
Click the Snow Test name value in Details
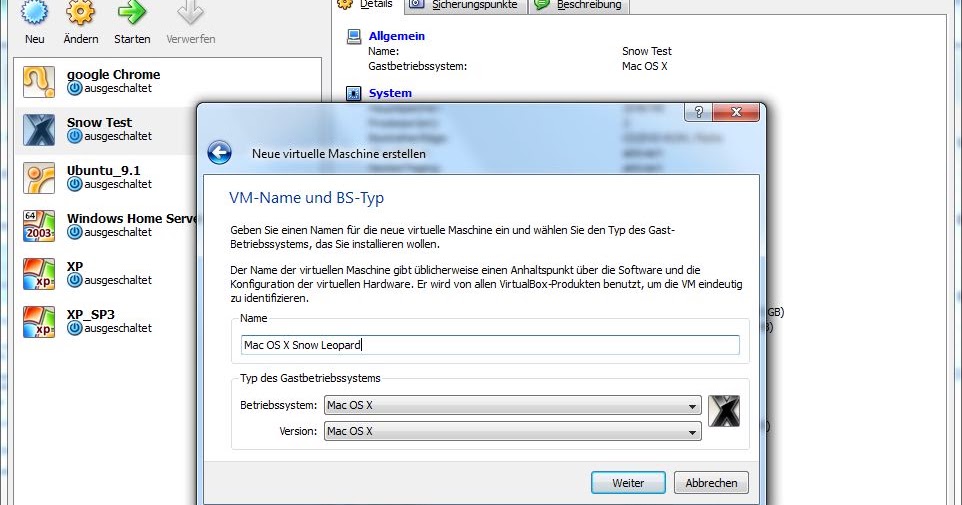[x=647, y=51]
